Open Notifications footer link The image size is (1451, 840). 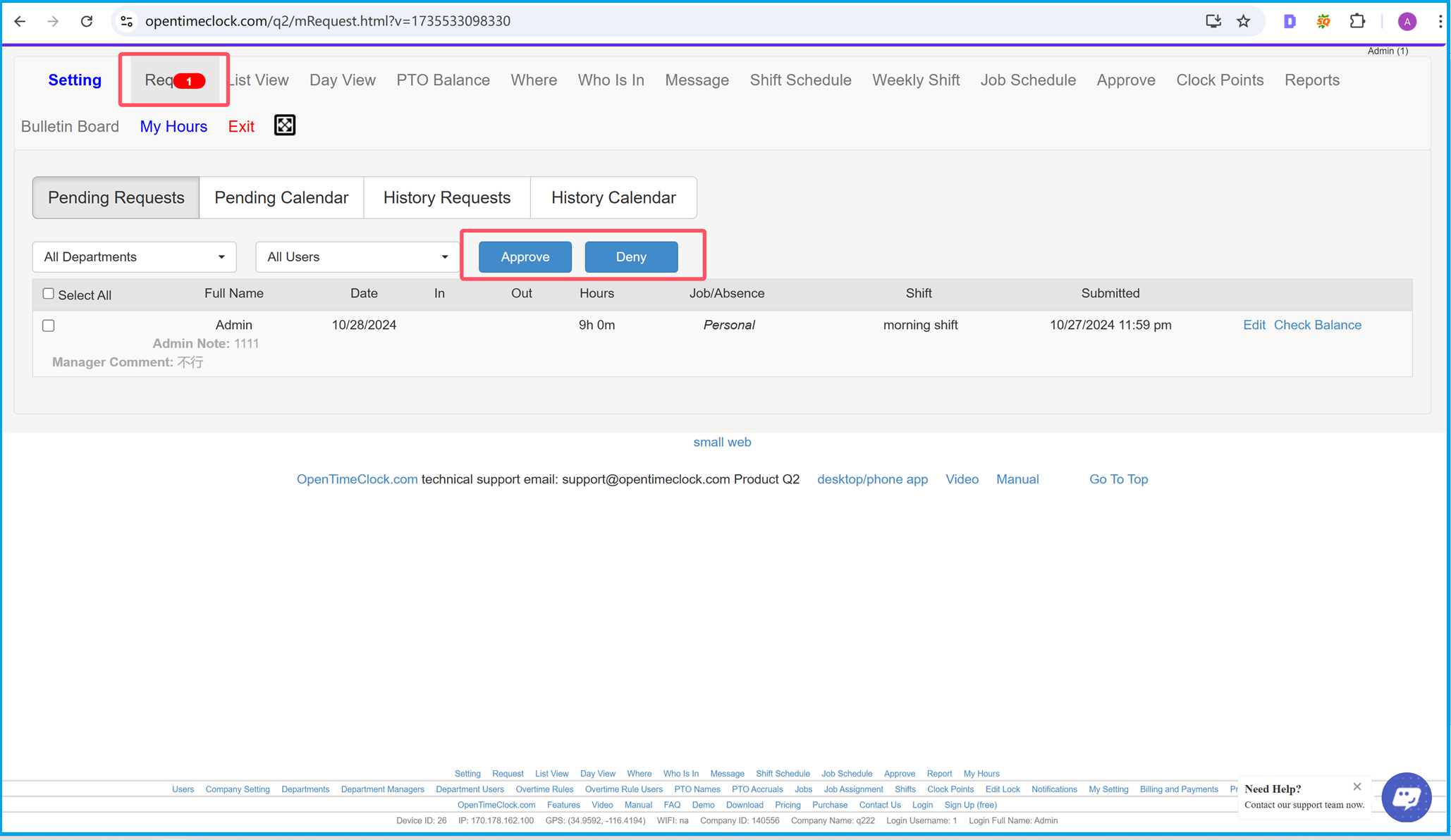coord(1054,789)
